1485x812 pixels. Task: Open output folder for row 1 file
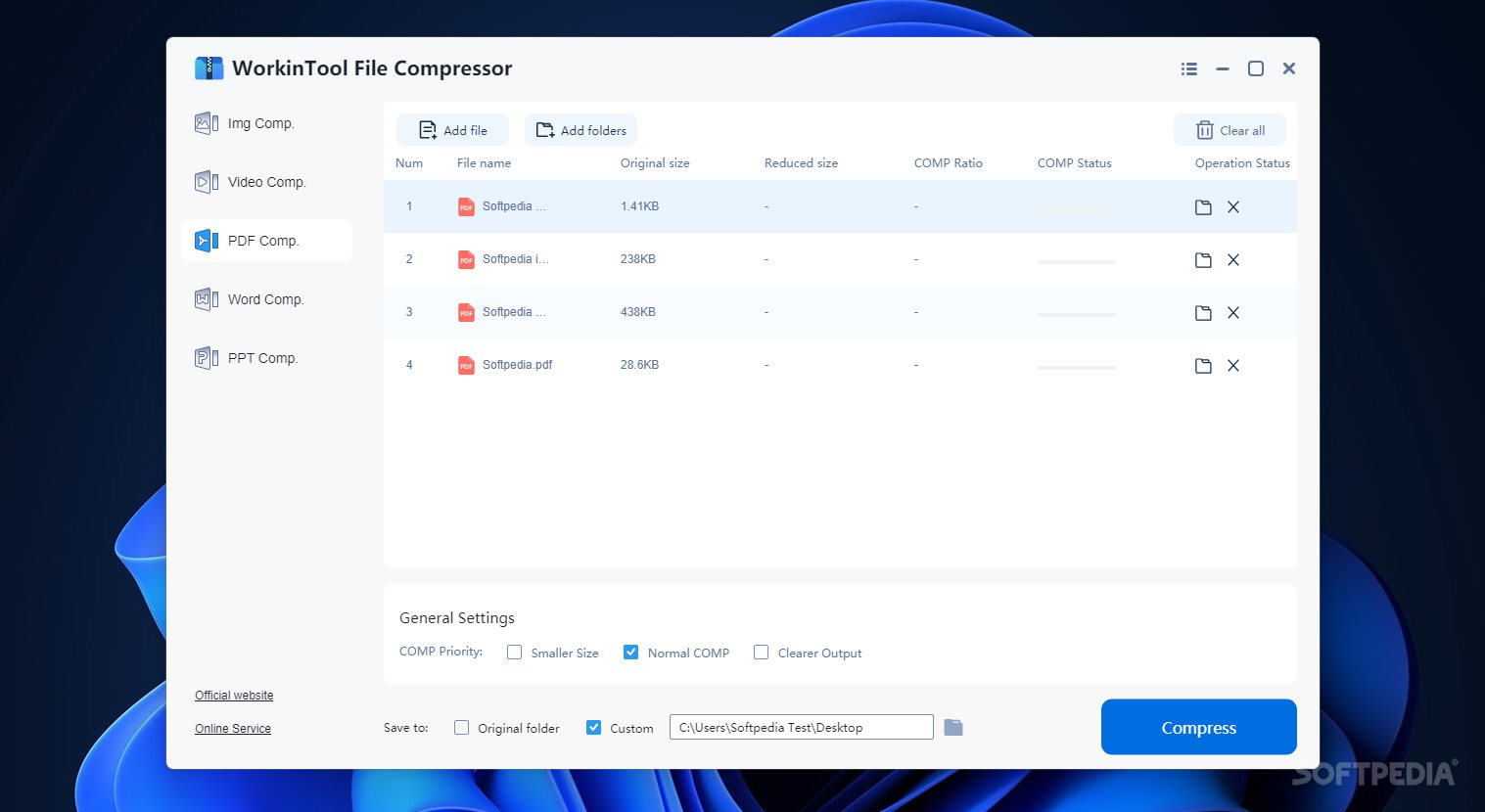point(1203,207)
